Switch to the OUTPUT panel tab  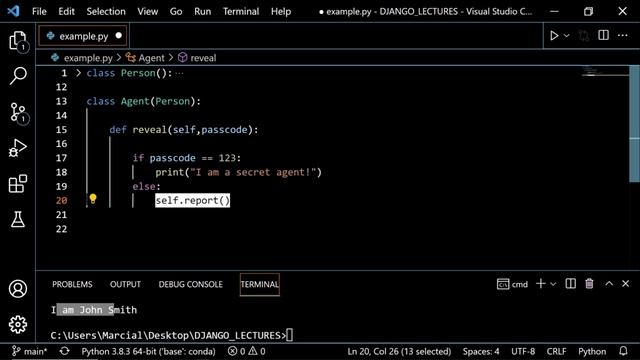[x=125, y=284]
